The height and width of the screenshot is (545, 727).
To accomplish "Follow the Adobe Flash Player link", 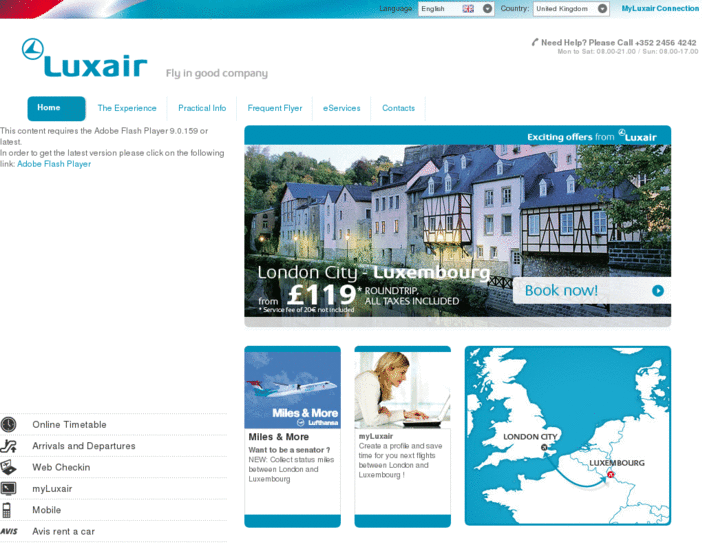I will [54, 164].
